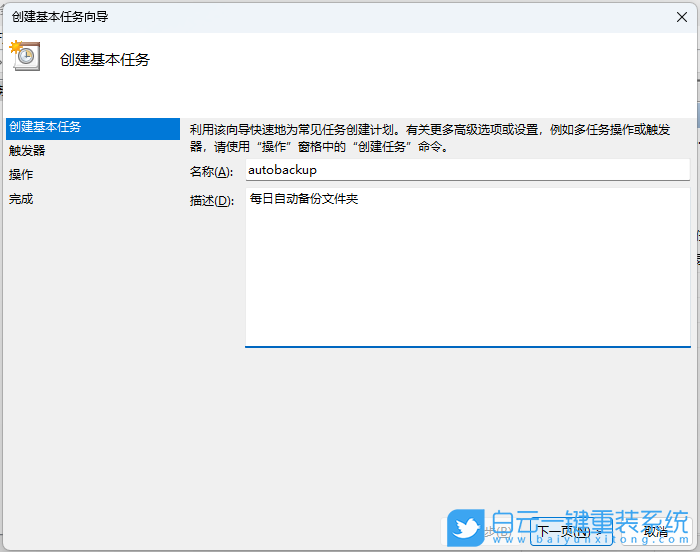Open the 操作 step in the sidebar
Screen dimensions: 700x552
coord(21,175)
